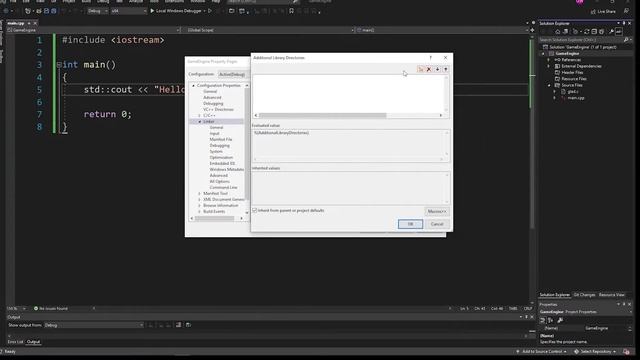Open Properties wrench in Solution Explorer toolbar
Image resolution: width=640 pixels, height=360 pixels.
(x=611, y=32)
